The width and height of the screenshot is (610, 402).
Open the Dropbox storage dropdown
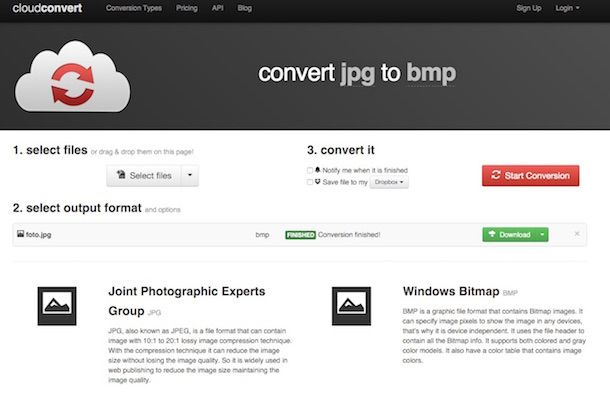(389, 182)
